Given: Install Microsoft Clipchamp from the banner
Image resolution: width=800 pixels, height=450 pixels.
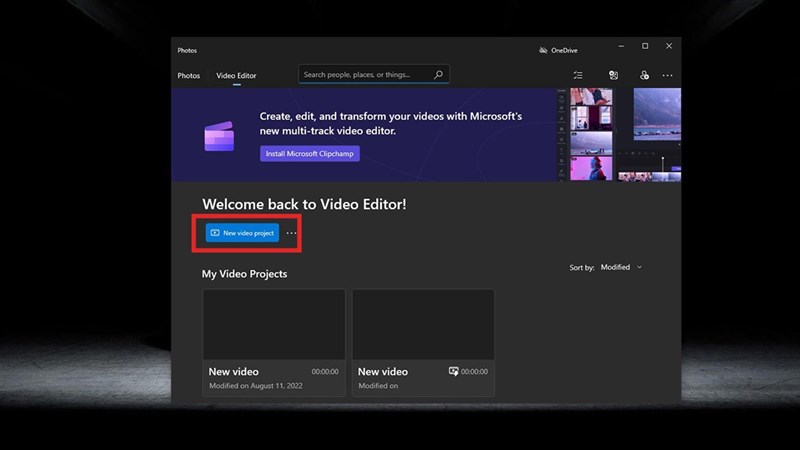Looking at the screenshot, I should point(310,154).
